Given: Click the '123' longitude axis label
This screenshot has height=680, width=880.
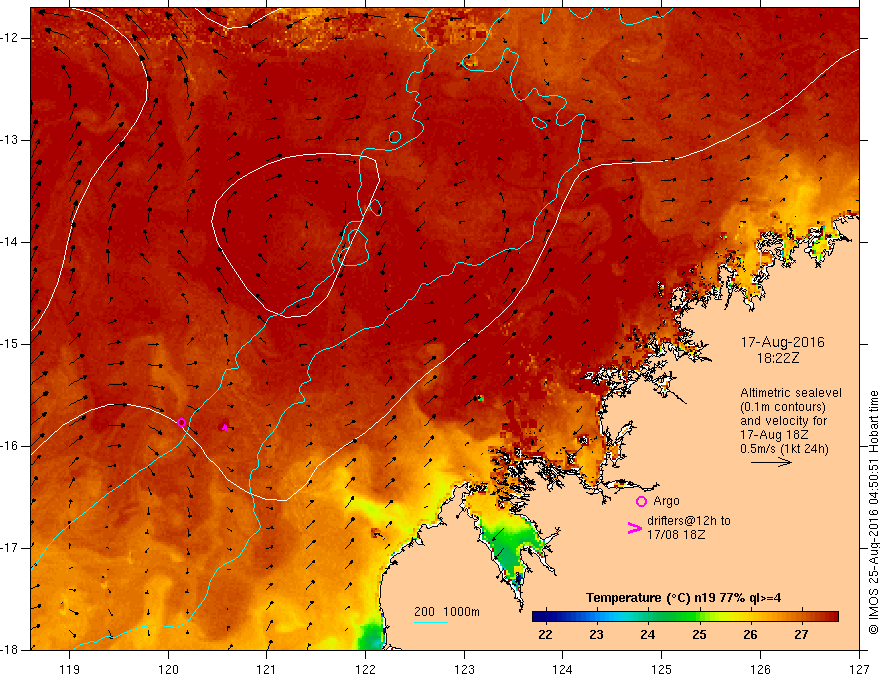Looking at the screenshot, I should click(464, 669).
